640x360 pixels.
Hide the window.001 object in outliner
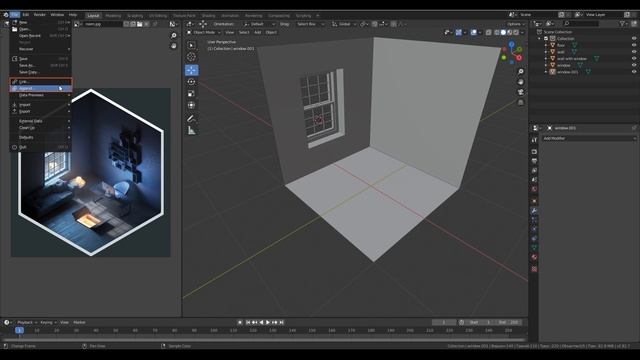point(634,71)
